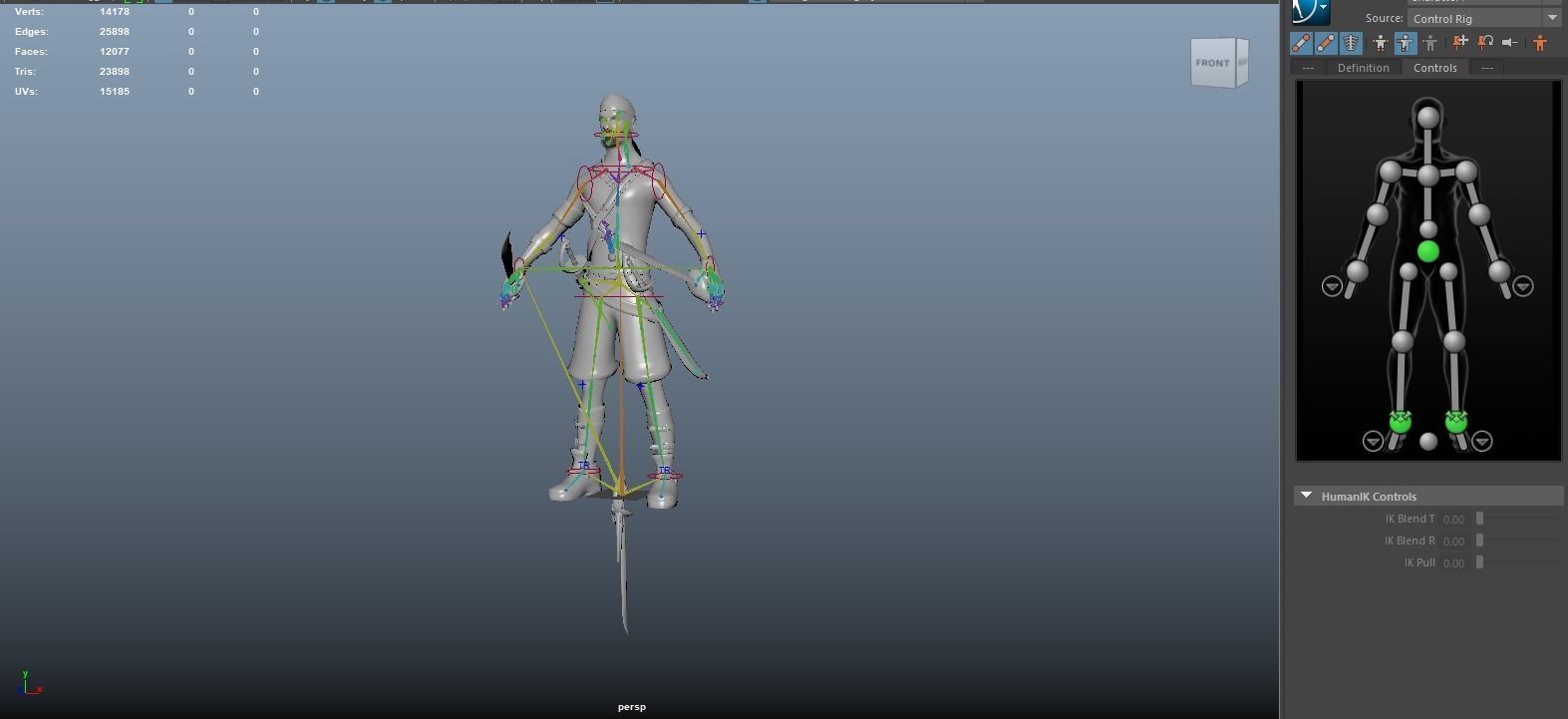
Task: Collapse the HumanIK Controls section
Action: click(1306, 496)
